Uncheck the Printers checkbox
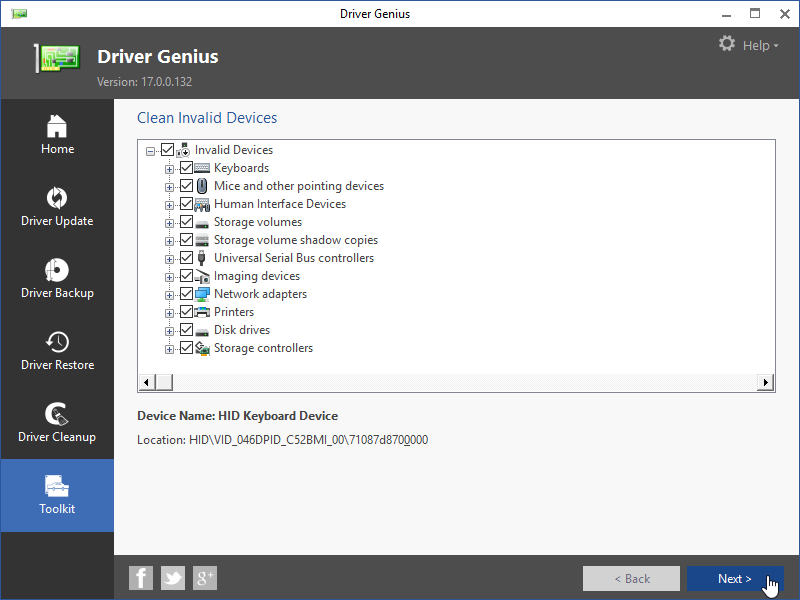Image resolution: width=800 pixels, height=600 pixels. pos(186,311)
